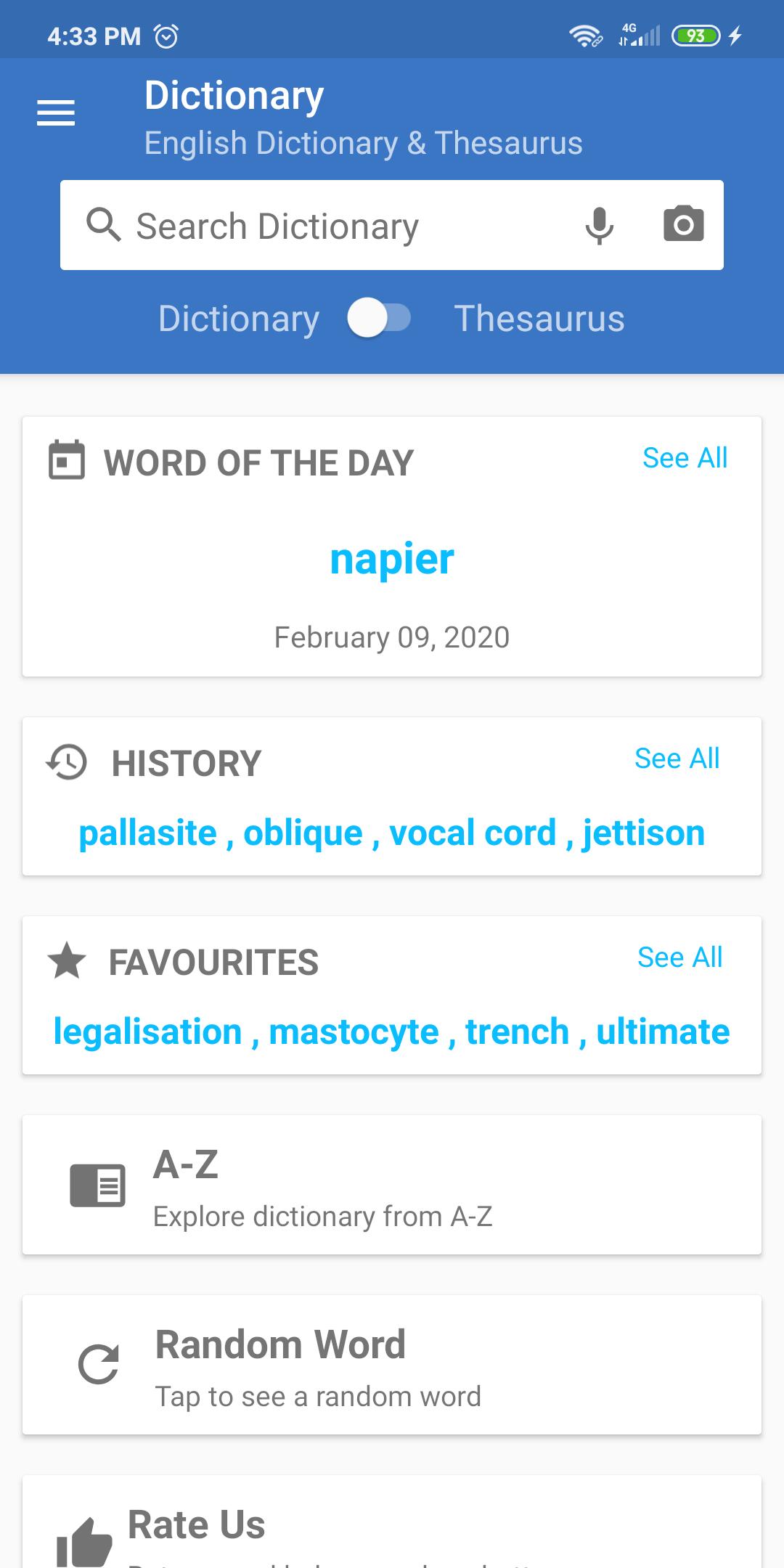Focus the Search Dictionary field

point(392,225)
